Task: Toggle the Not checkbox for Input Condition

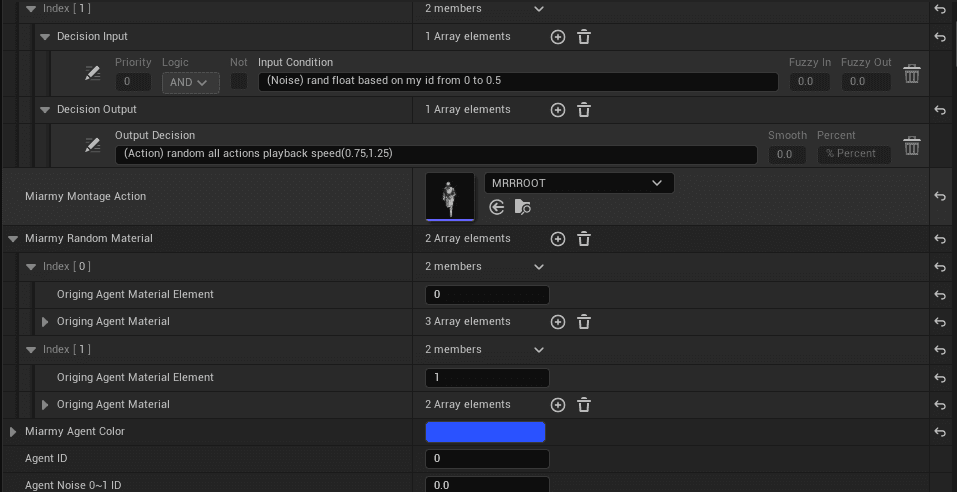Action: [239, 82]
